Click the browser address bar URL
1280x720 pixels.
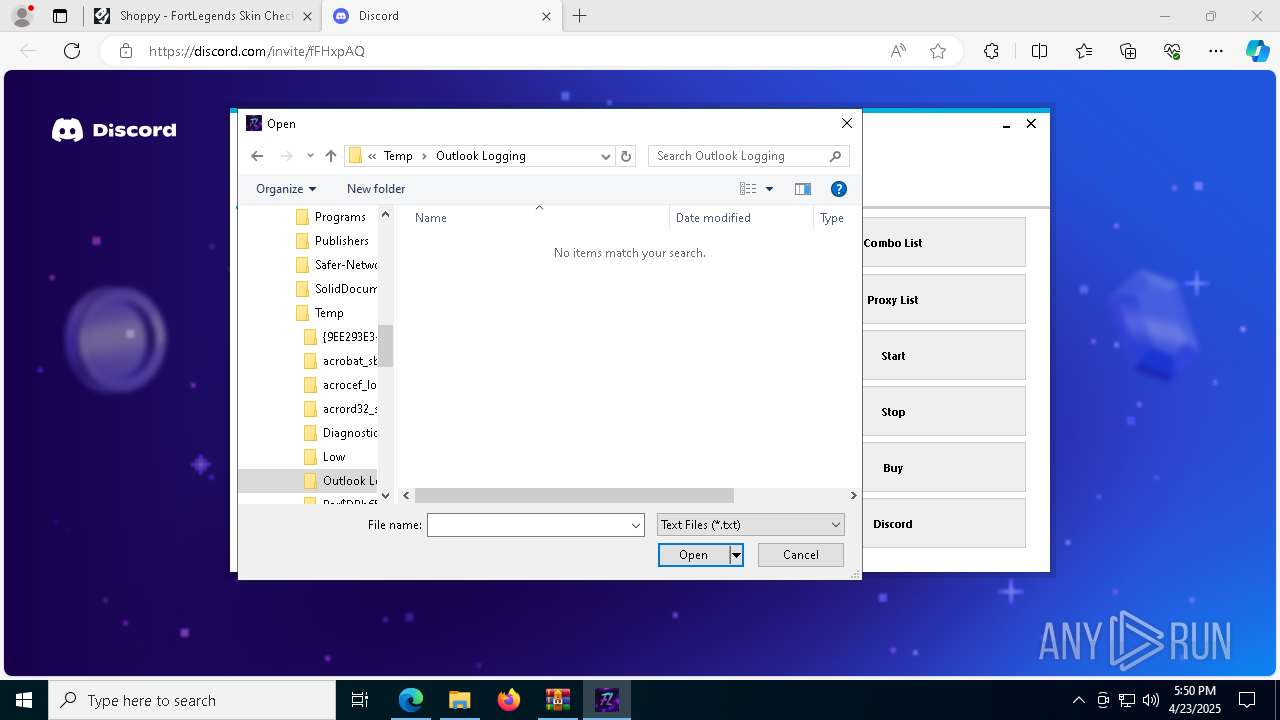257,51
